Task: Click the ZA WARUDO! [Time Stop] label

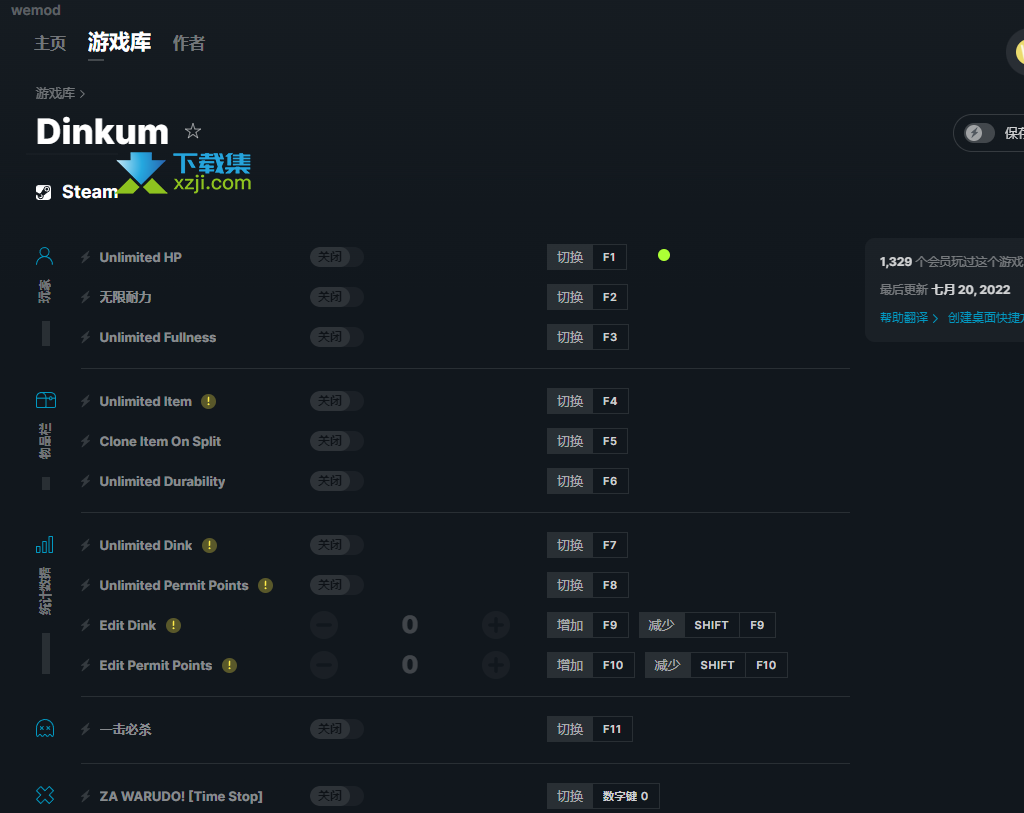Action: (181, 796)
